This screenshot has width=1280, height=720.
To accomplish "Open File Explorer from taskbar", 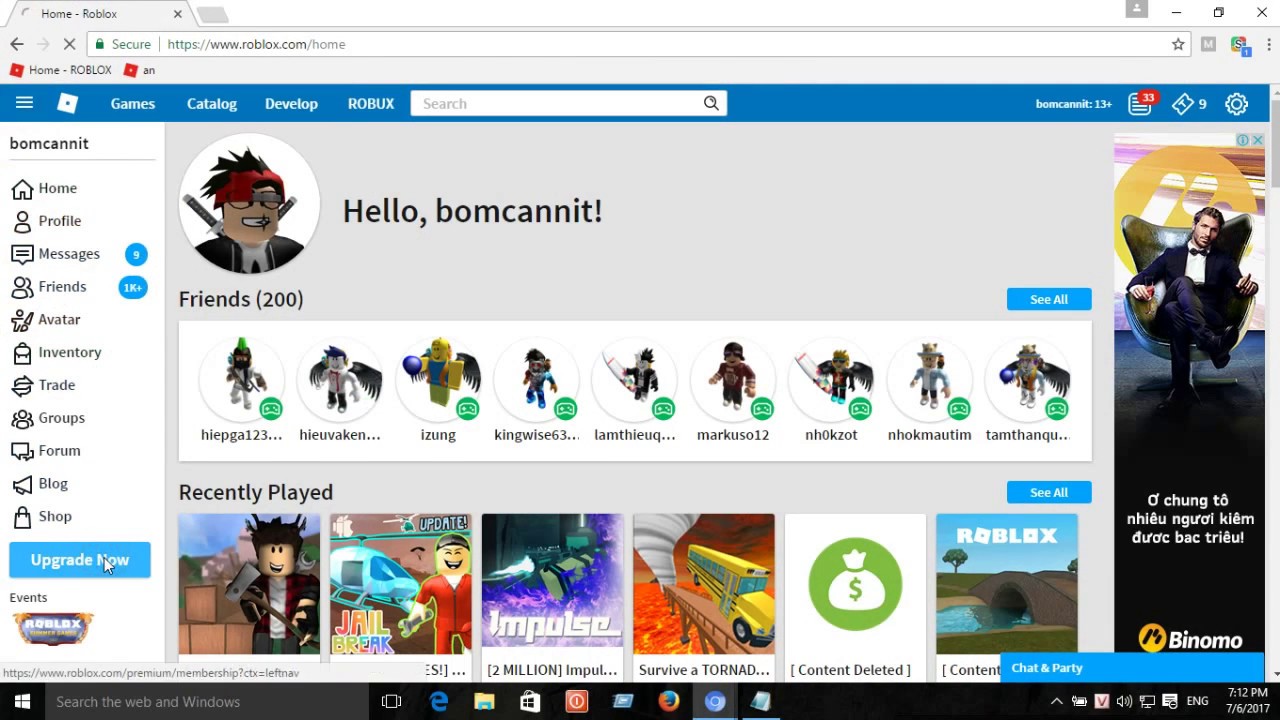I will click(484, 702).
